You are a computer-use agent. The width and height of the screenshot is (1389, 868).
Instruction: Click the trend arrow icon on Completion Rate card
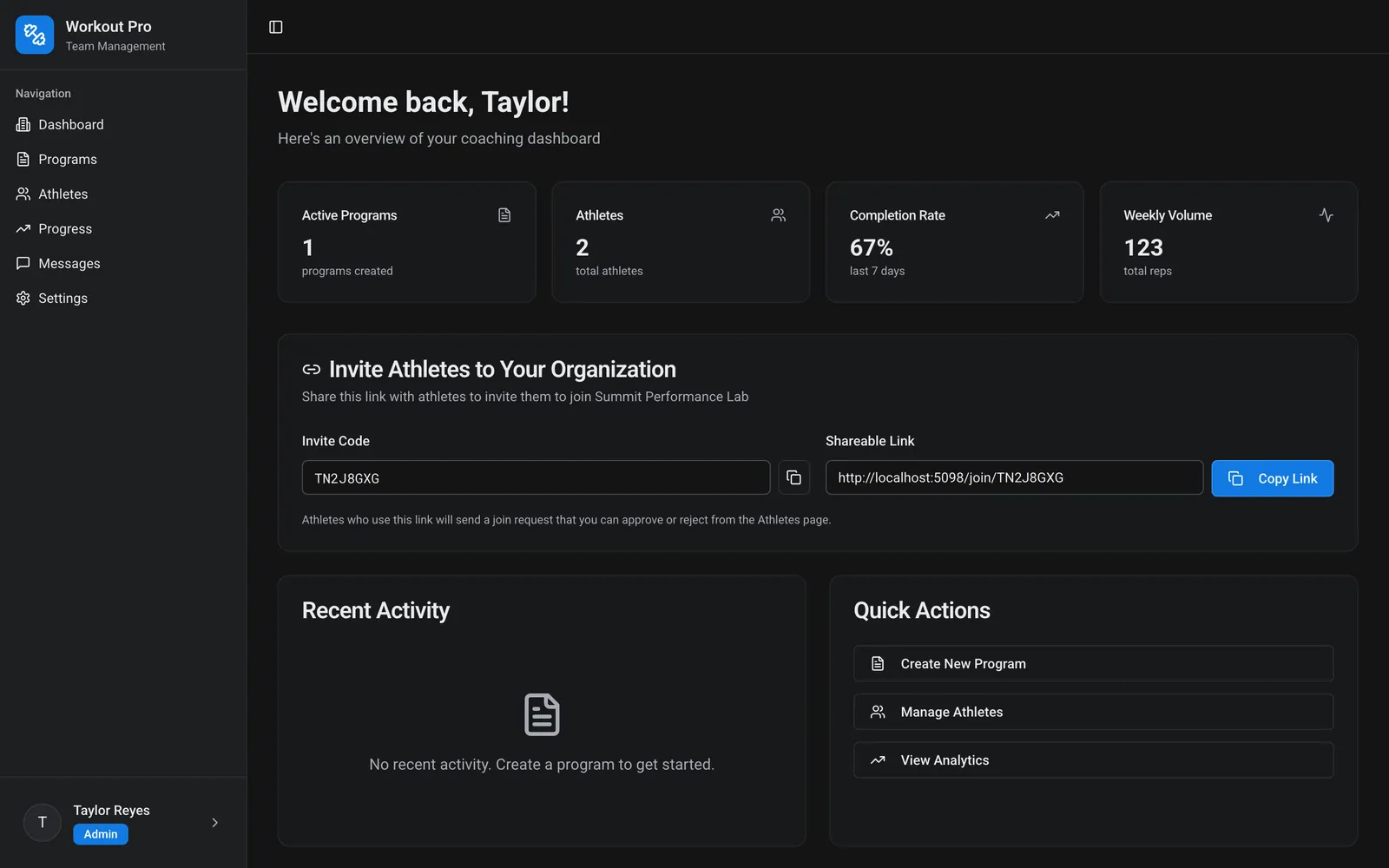click(1052, 215)
